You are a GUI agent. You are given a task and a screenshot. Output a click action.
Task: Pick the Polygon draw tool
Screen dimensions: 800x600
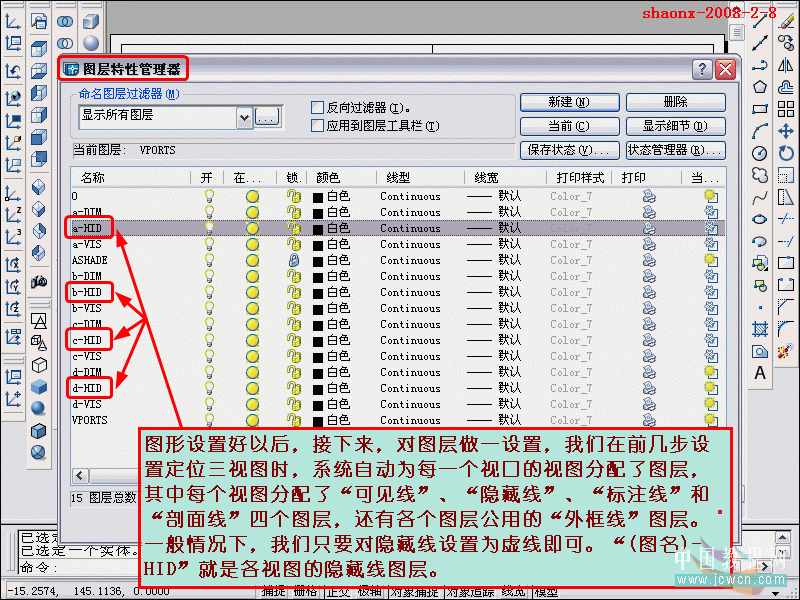click(760, 87)
